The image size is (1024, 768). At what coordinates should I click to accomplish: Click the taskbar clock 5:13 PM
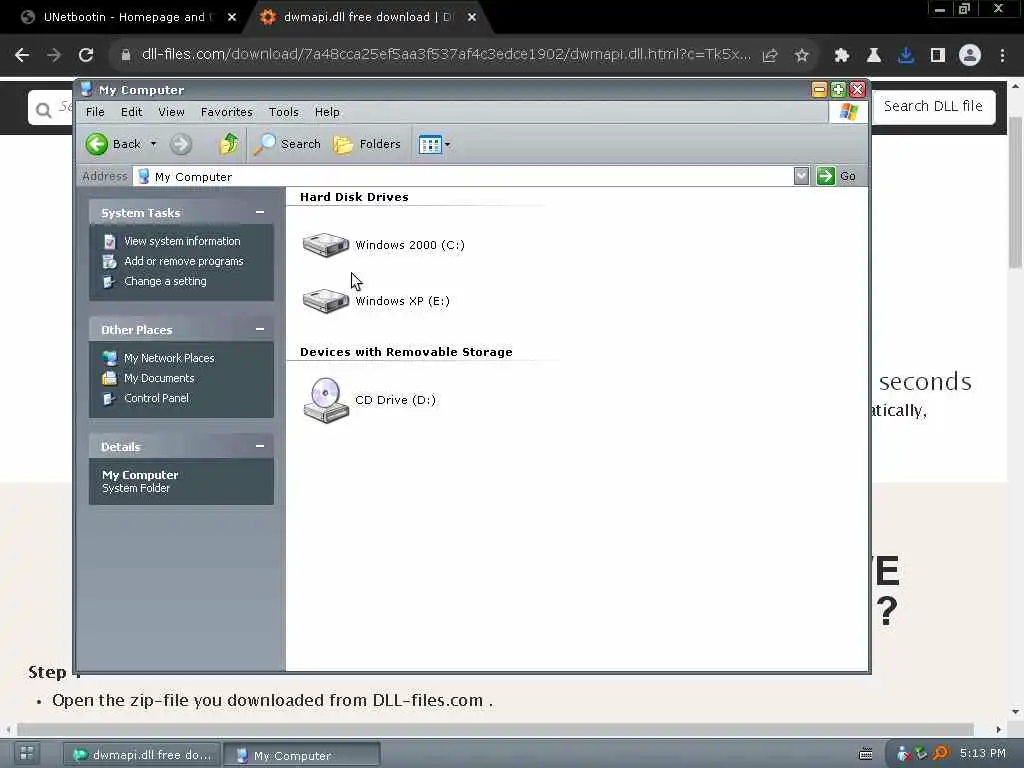(983, 754)
